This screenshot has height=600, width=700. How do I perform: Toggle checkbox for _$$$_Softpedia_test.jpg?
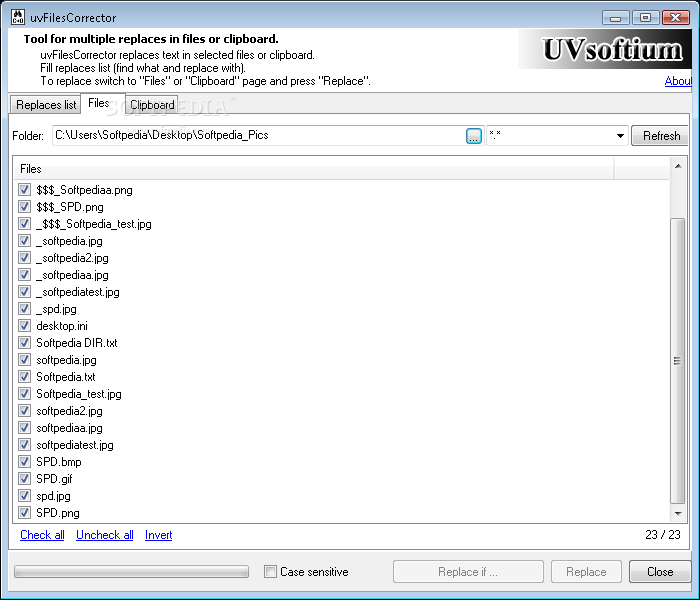(x=25, y=224)
